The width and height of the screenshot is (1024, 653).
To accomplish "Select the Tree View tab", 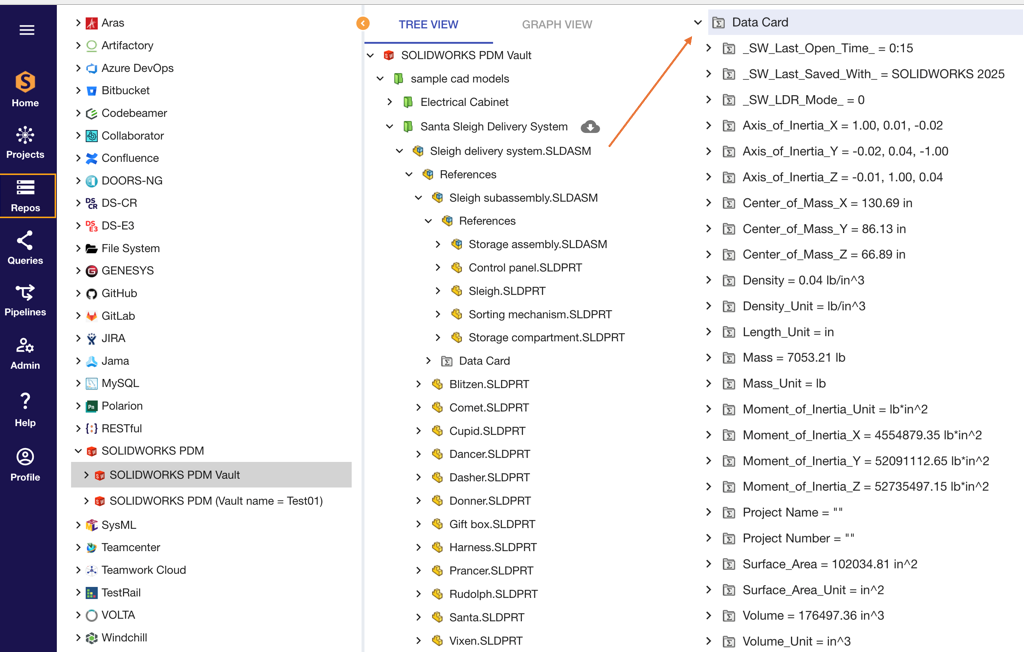I will point(428,25).
